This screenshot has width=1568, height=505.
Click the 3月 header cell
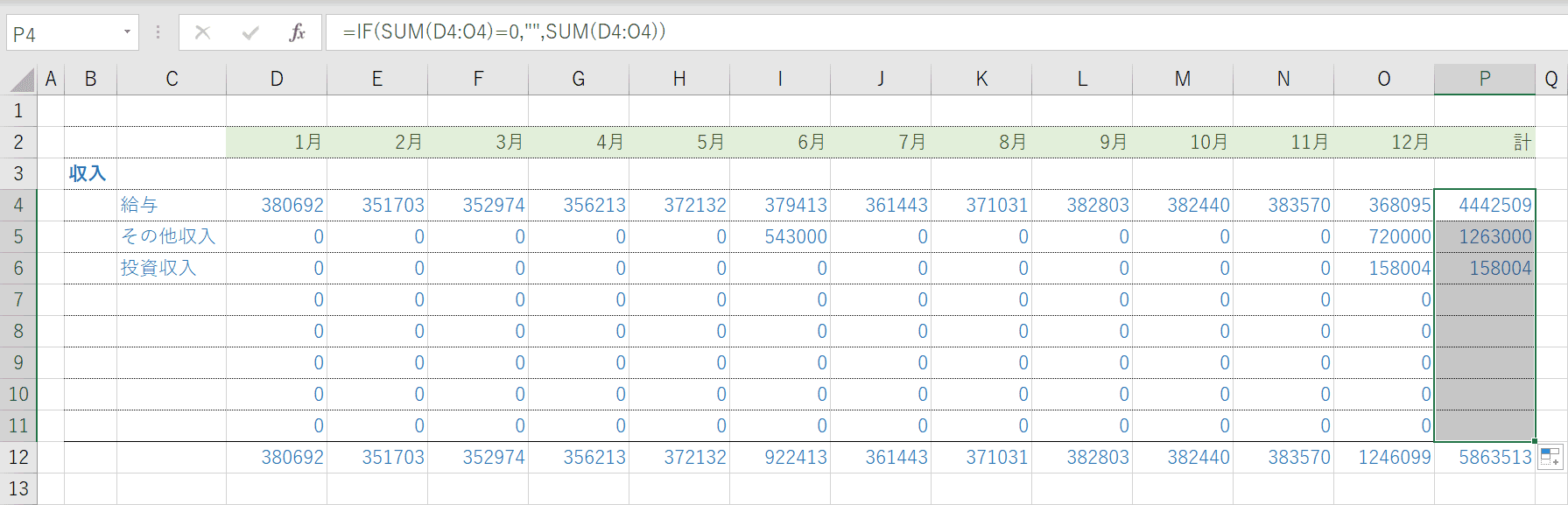click(478, 143)
